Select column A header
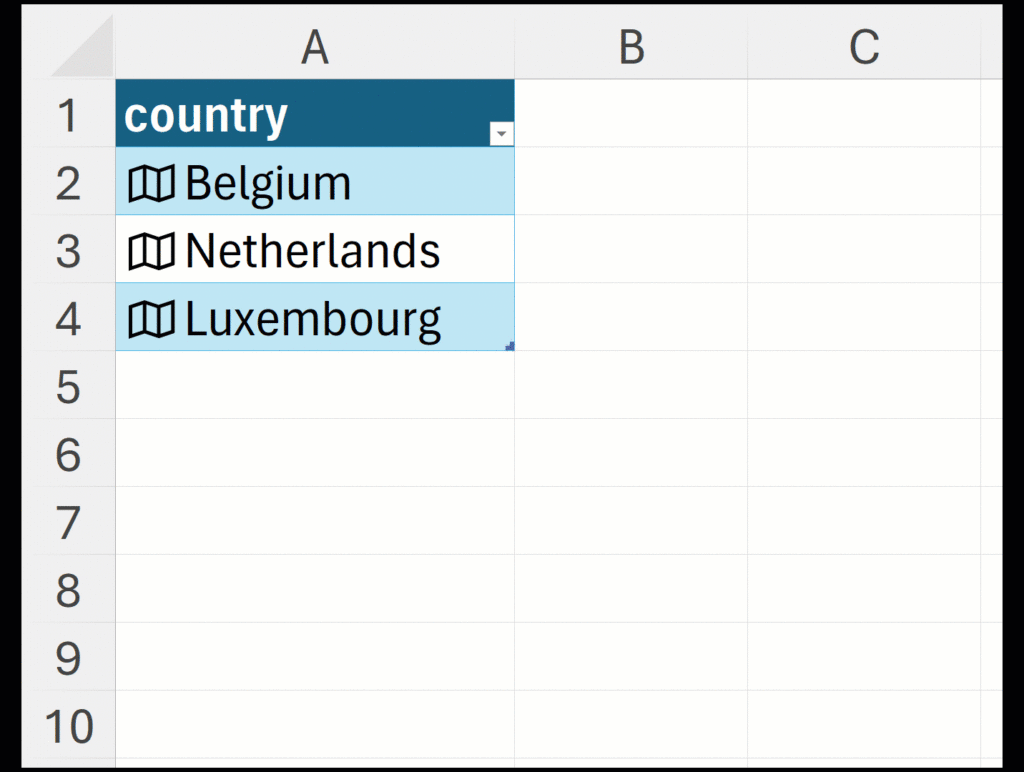This screenshot has width=1024, height=772. 315,47
